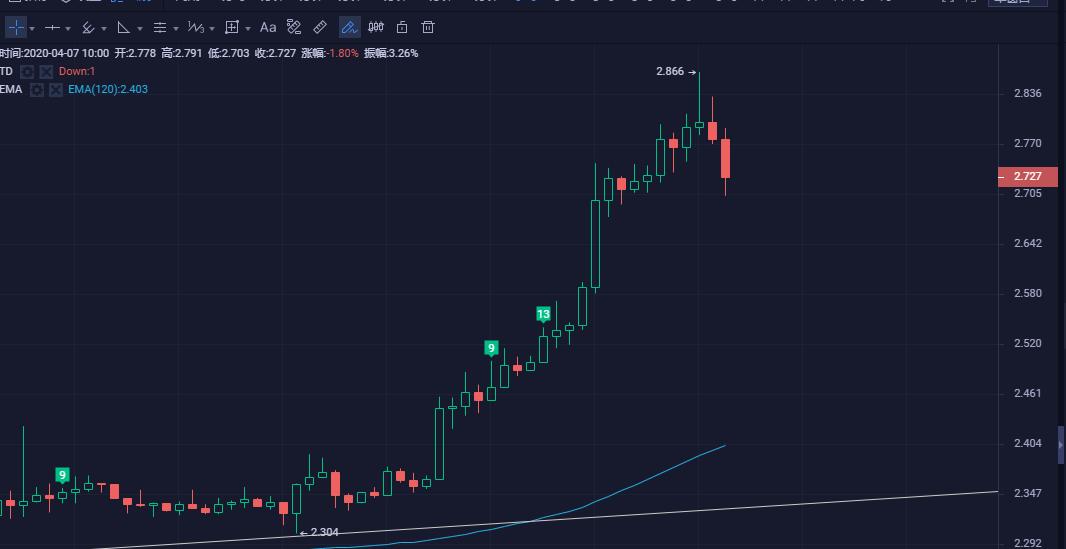Toggle the lock drawings icon

(402, 27)
